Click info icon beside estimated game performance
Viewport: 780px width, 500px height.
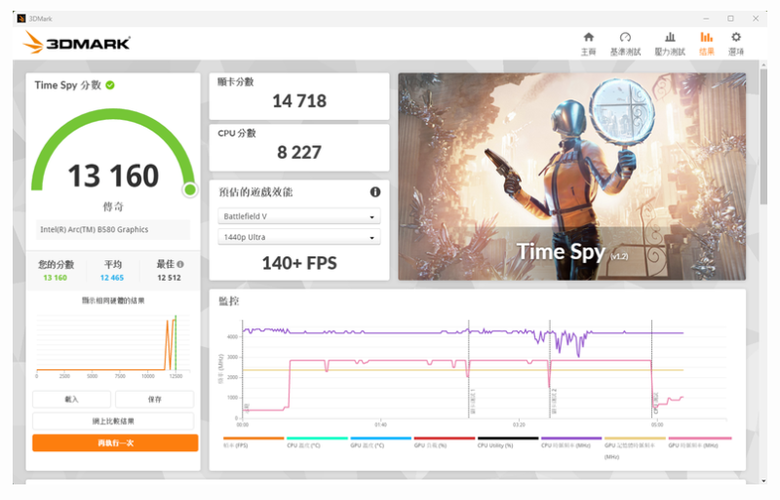(375, 192)
